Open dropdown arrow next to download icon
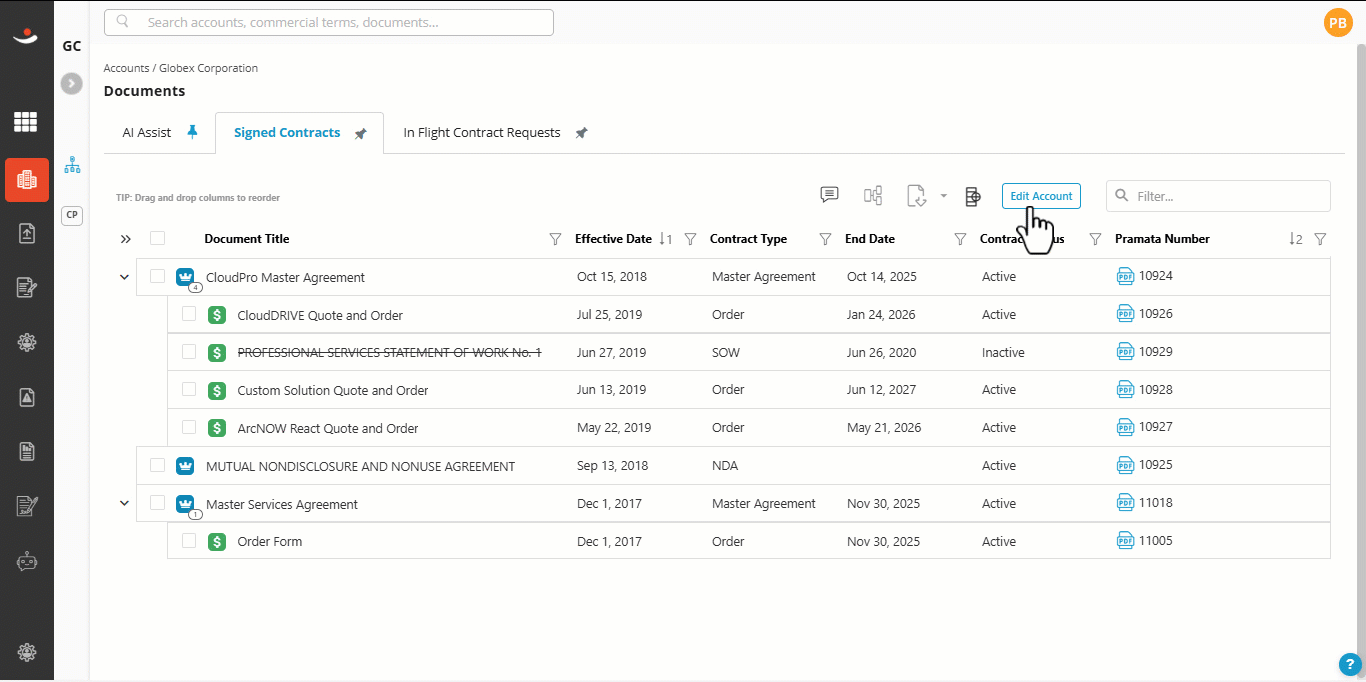The width and height of the screenshot is (1366, 682). [943, 196]
